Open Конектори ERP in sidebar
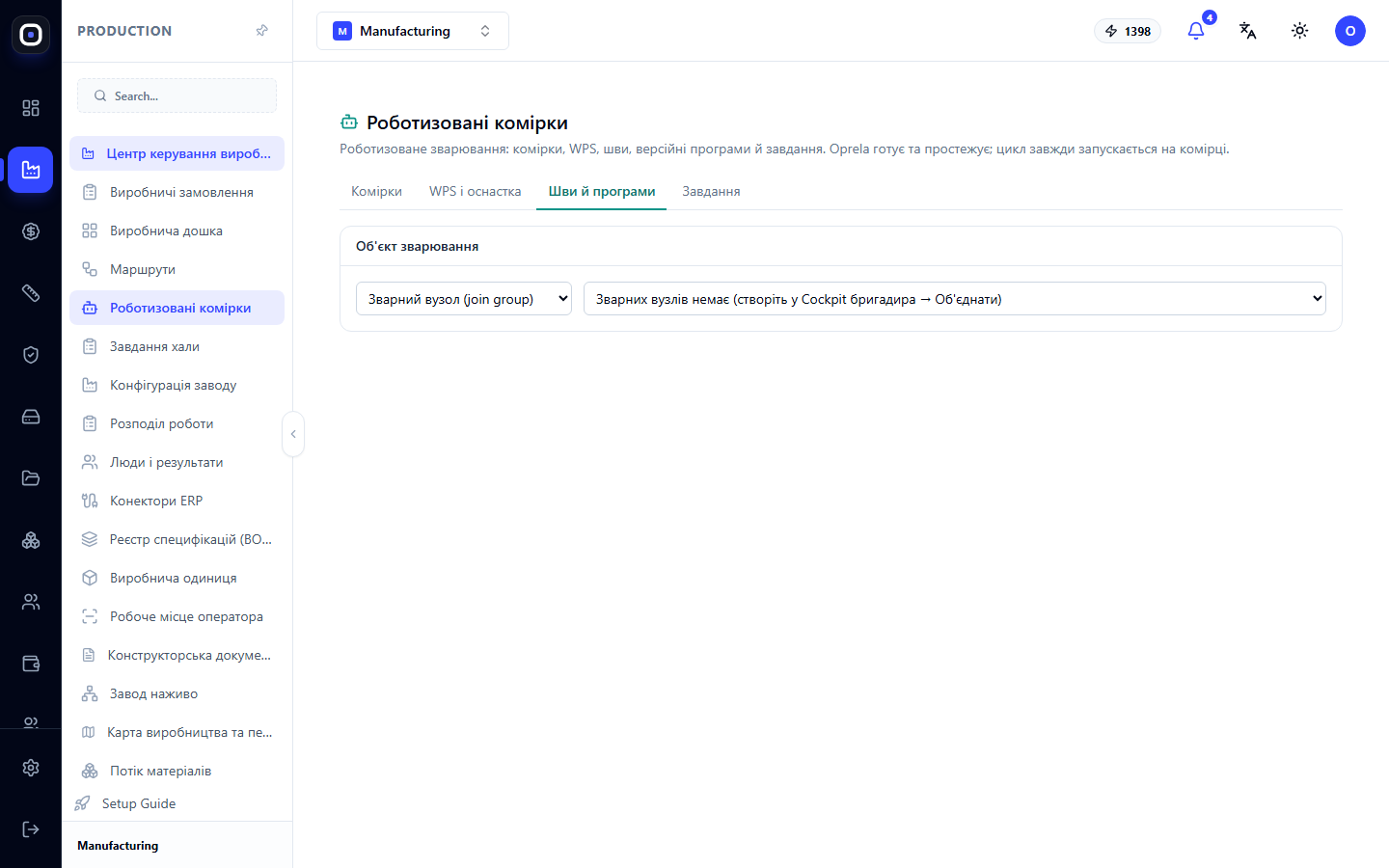 point(177,501)
